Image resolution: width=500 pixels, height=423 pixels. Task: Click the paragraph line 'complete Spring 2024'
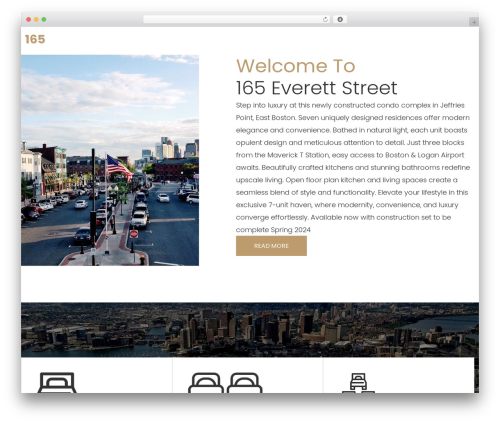[273, 230]
